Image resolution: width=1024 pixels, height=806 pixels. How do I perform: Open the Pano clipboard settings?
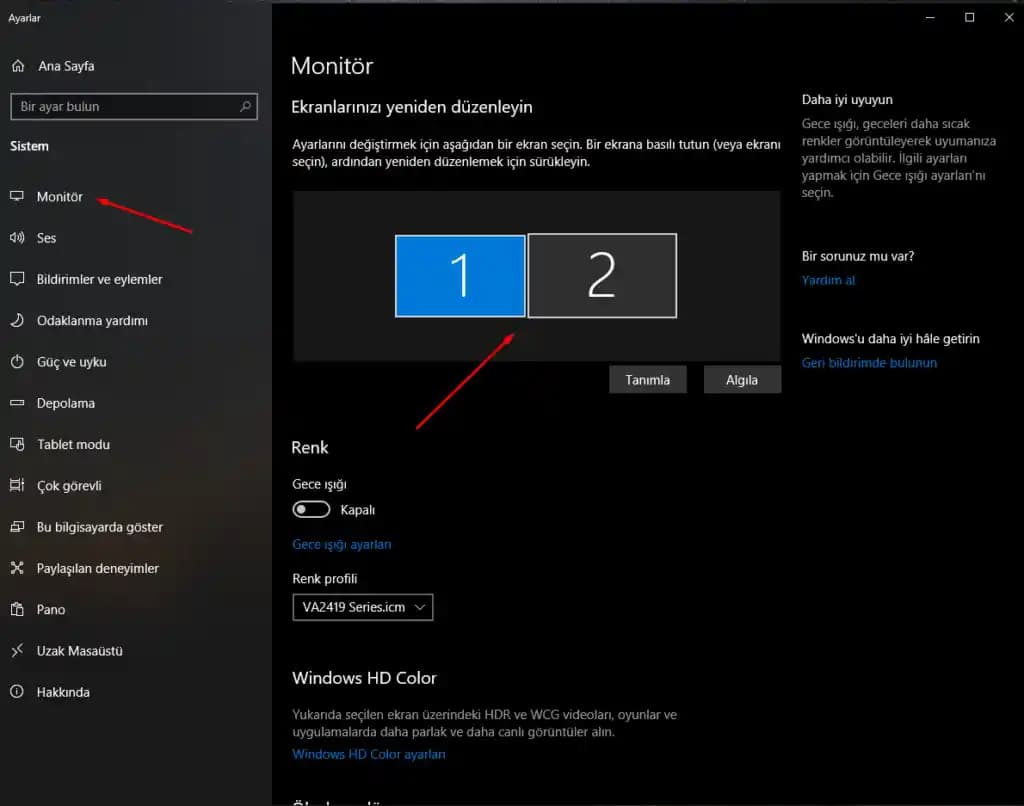click(x=51, y=609)
